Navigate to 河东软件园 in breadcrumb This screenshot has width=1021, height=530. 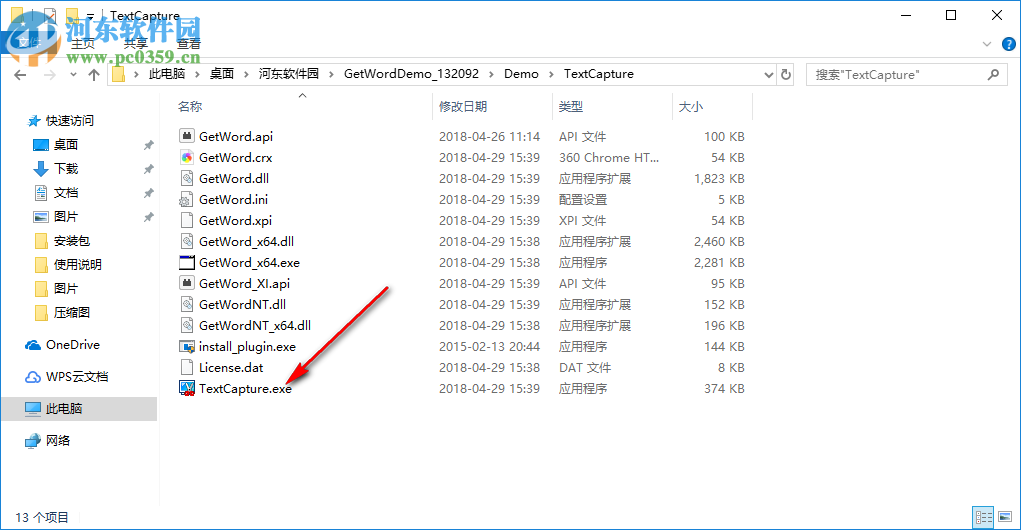pyautogui.click(x=288, y=74)
